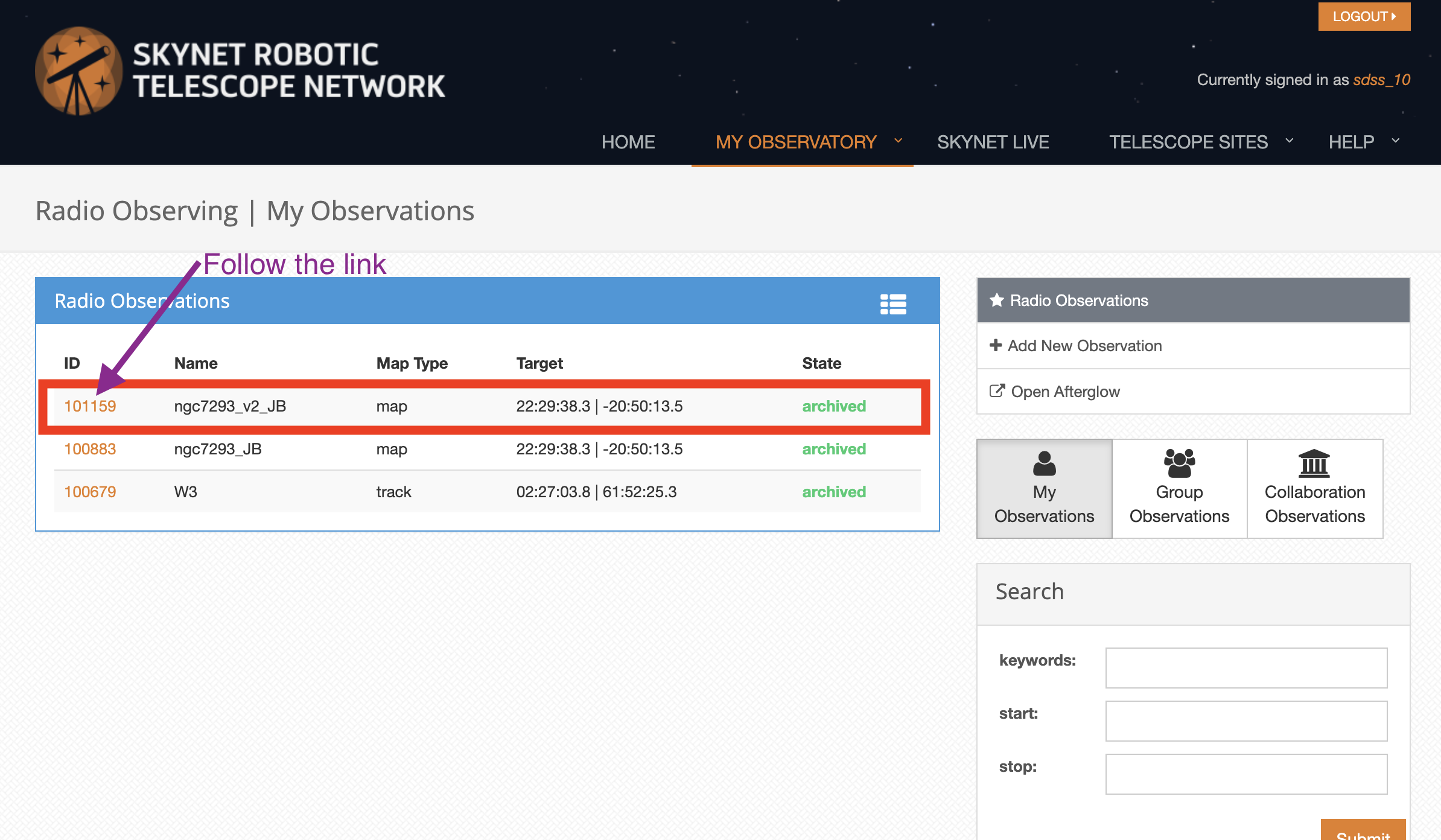Click the Skynet telescope logo icon
The image size is (1441, 840).
[x=79, y=71]
